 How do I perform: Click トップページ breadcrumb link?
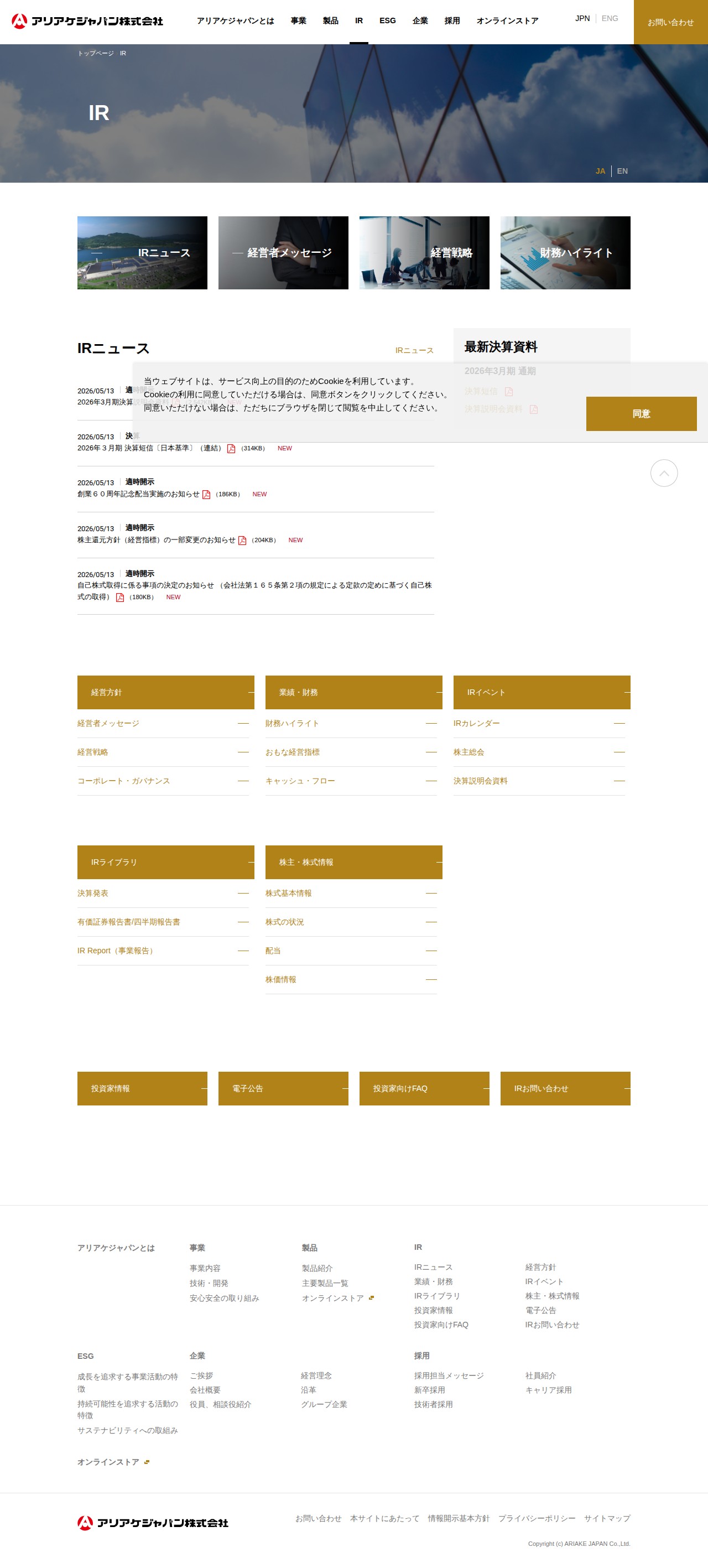tap(96, 54)
